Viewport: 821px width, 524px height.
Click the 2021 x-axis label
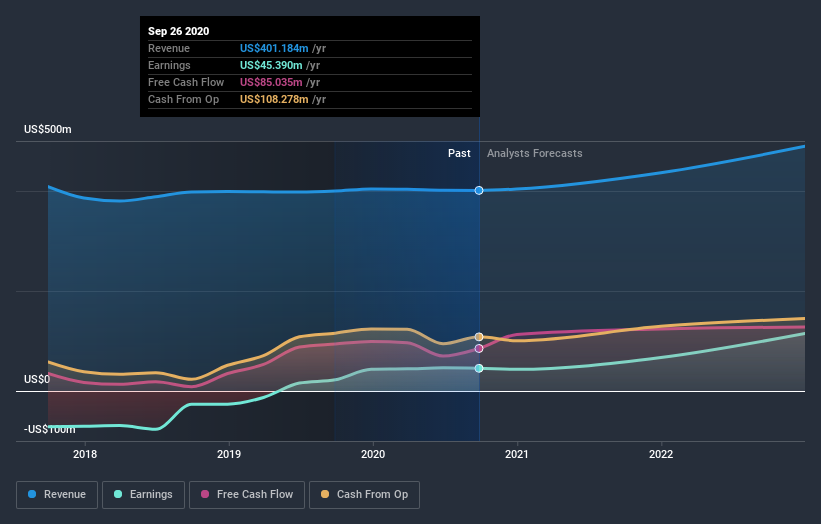pyautogui.click(x=517, y=454)
